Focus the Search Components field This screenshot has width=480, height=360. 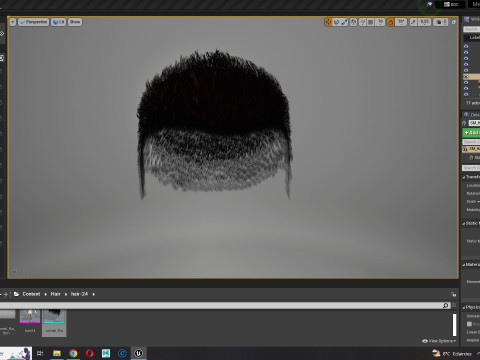coord(471,142)
